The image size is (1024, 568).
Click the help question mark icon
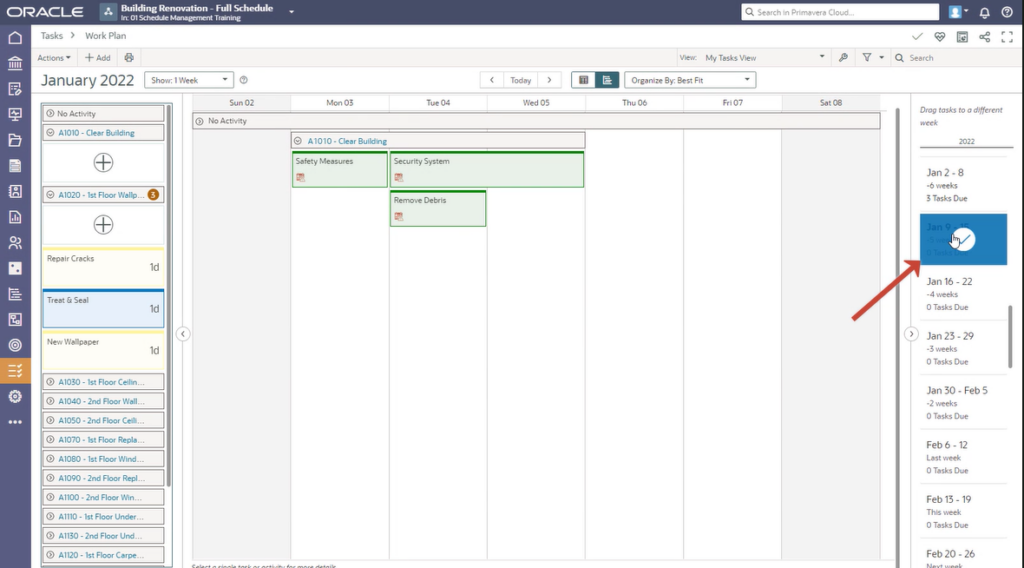coord(1007,12)
